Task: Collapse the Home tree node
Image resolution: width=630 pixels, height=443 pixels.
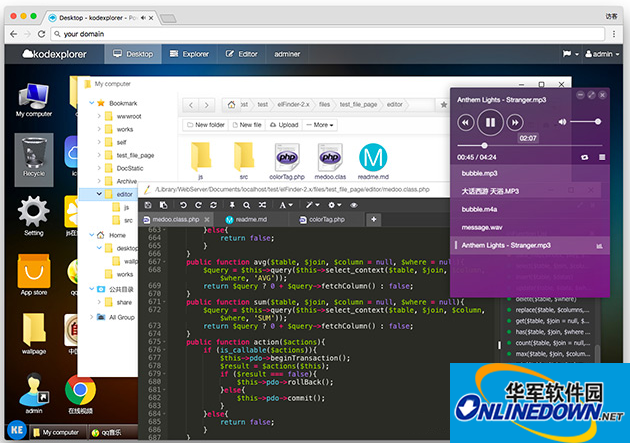Action: [92, 235]
